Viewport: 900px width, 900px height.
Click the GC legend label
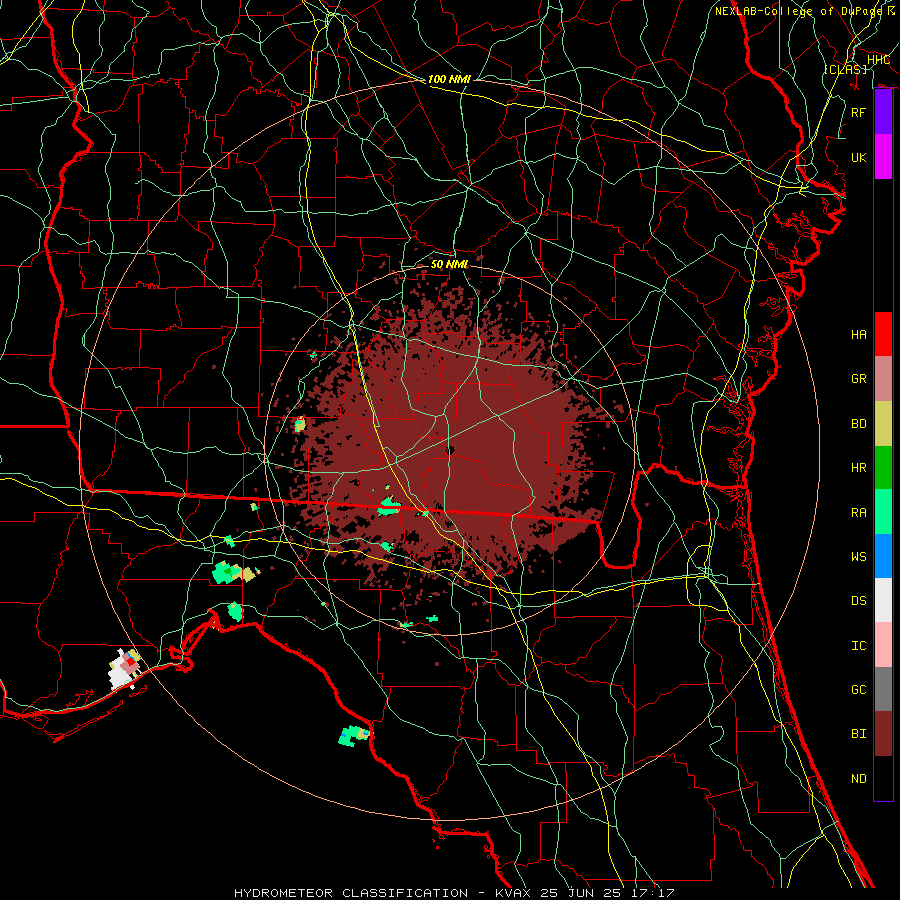click(x=859, y=690)
